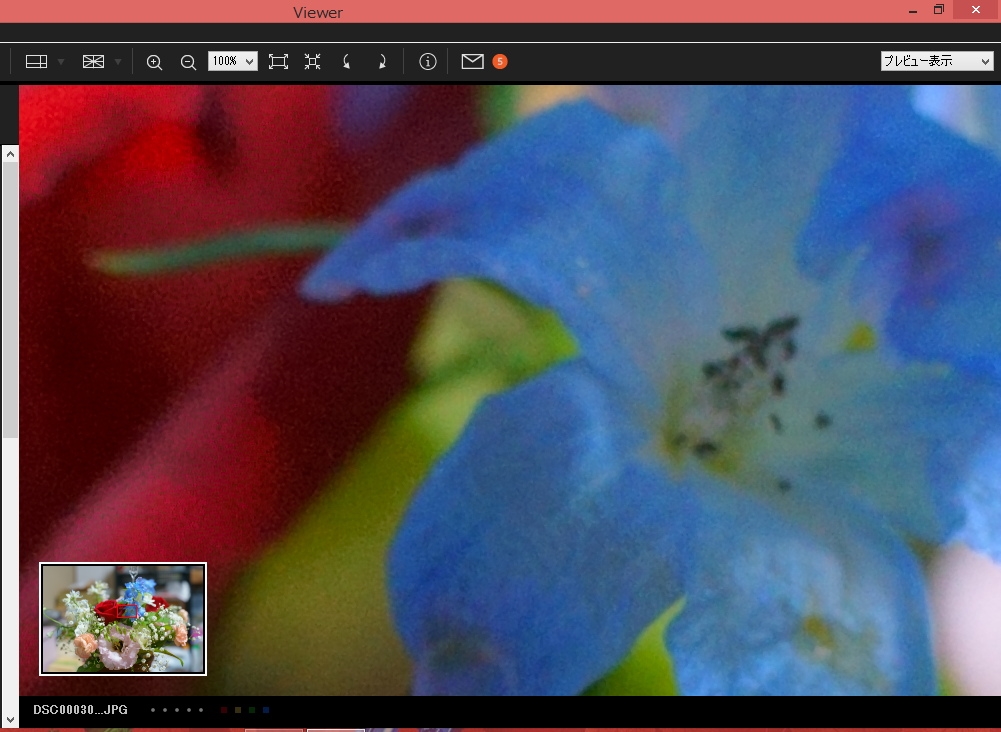Click the orange 5 notification badge
Image resolution: width=1001 pixels, height=732 pixels.
click(x=500, y=61)
